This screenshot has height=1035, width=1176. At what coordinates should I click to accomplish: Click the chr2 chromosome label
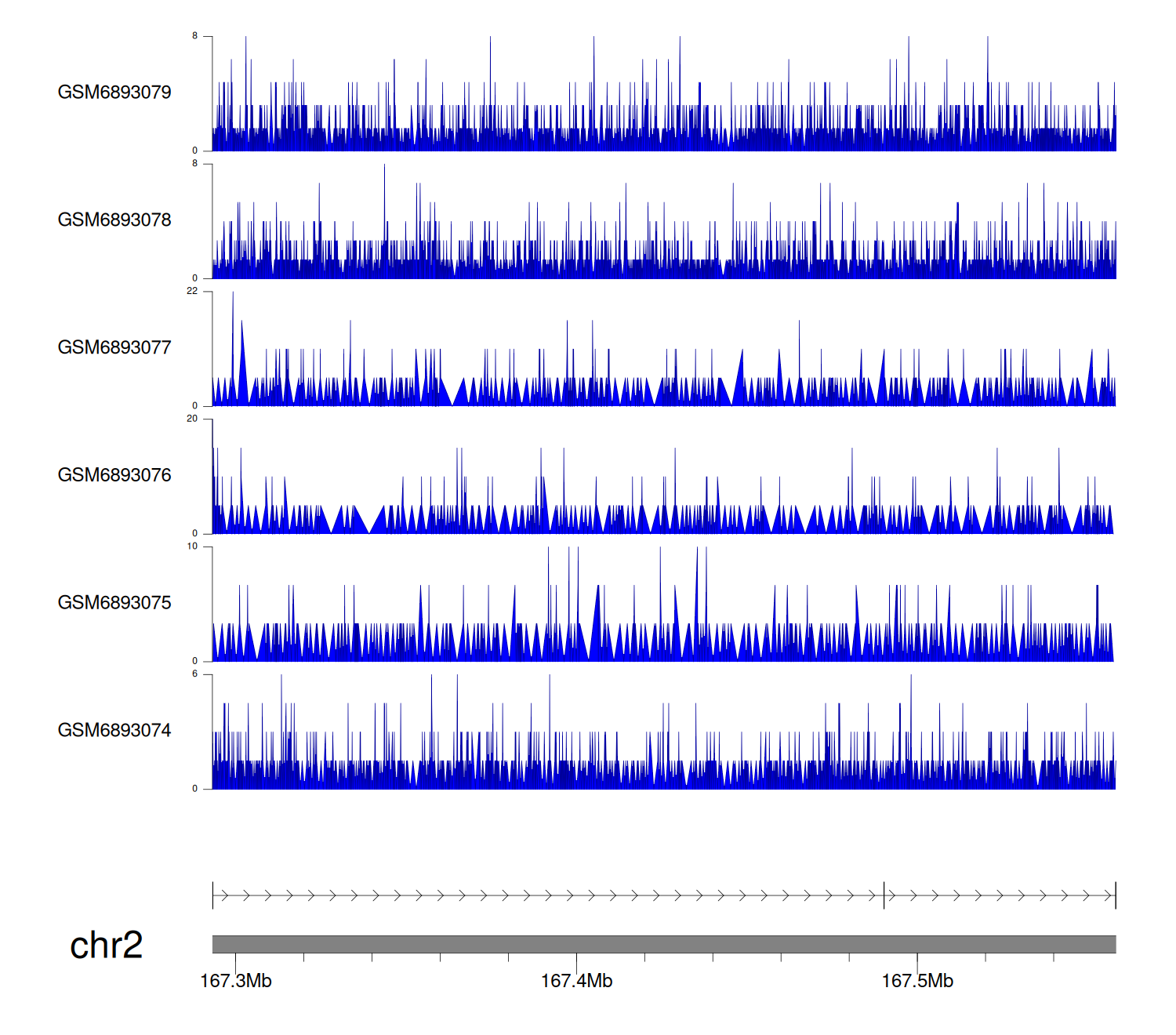107,946
